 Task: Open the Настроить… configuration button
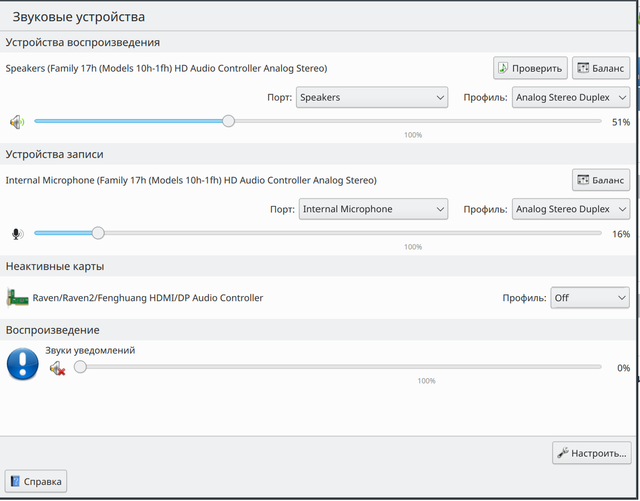point(592,453)
